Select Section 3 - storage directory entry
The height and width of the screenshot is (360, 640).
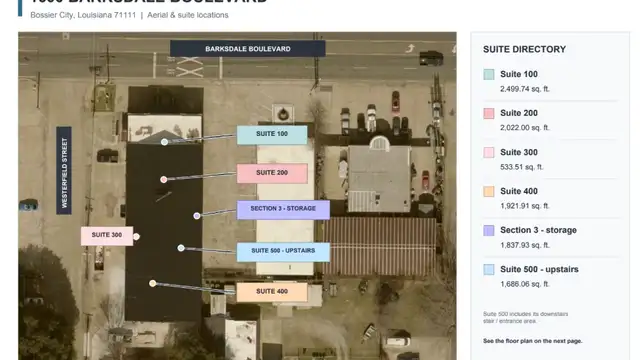tap(538, 230)
